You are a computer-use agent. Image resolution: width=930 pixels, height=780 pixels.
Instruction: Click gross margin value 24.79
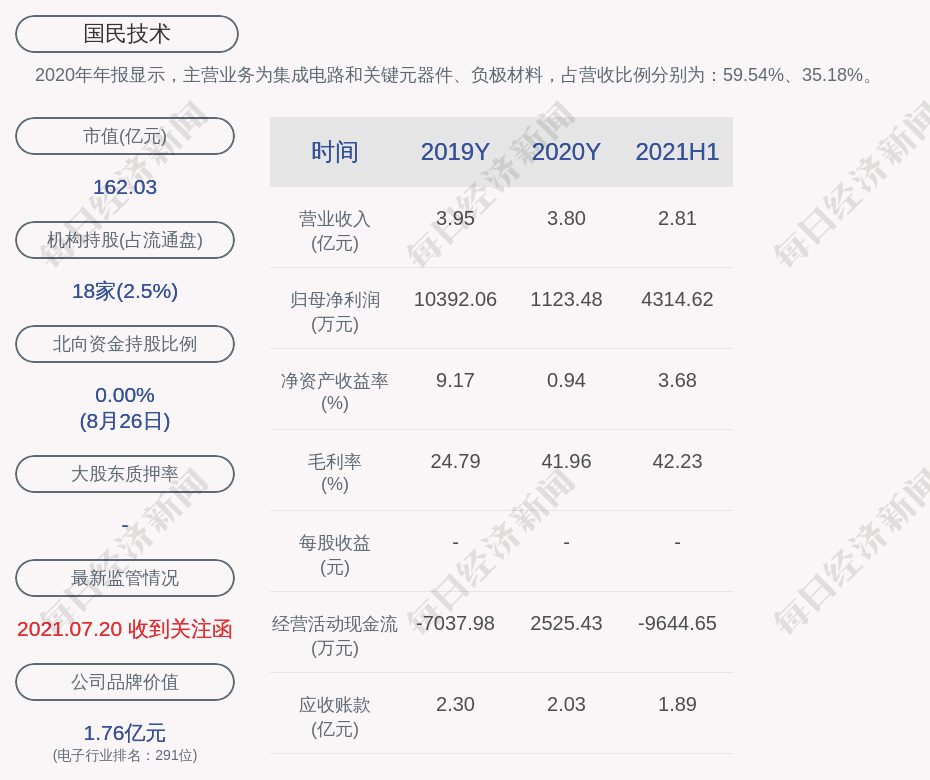455,461
